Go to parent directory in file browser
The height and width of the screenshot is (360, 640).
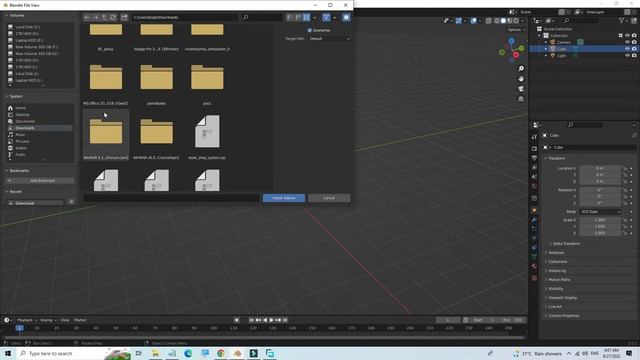coord(104,18)
